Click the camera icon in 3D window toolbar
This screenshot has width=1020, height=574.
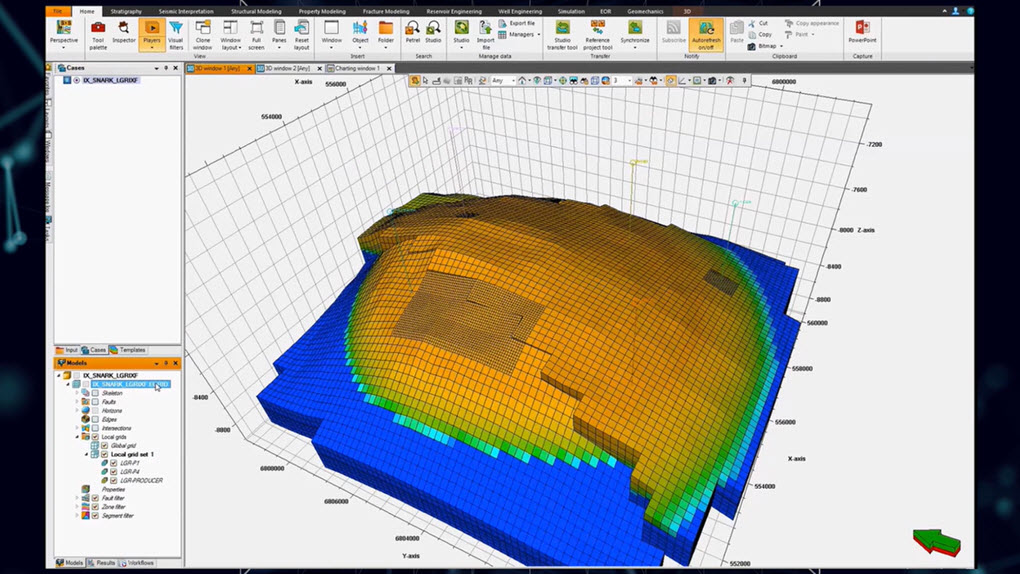[x=712, y=81]
